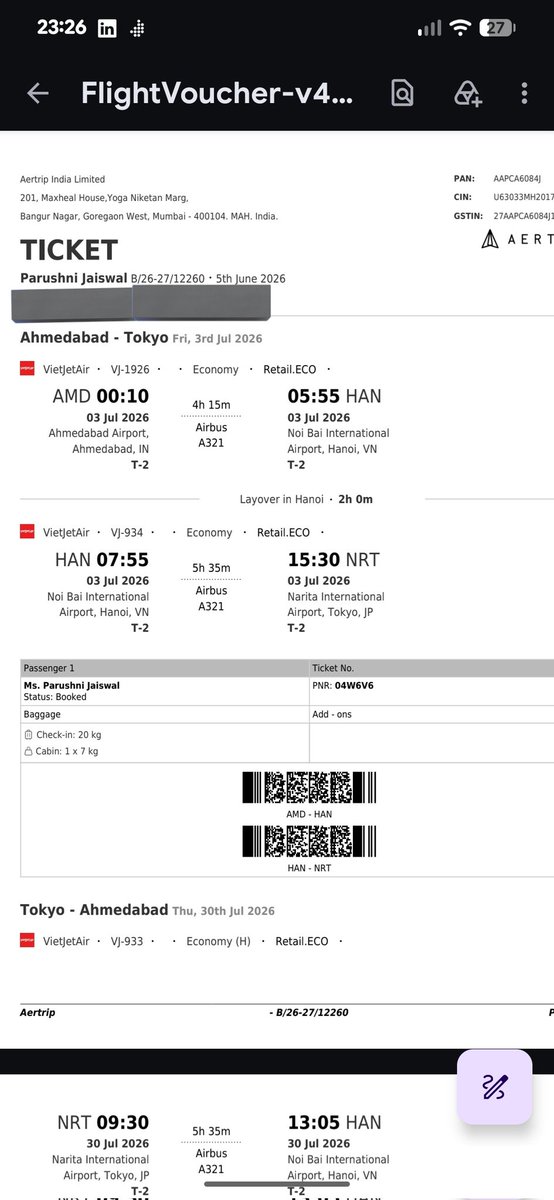The height and width of the screenshot is (1200, 554).
Task: Tap the VietJetAir logo next to VJ-934
Action: 26,532
